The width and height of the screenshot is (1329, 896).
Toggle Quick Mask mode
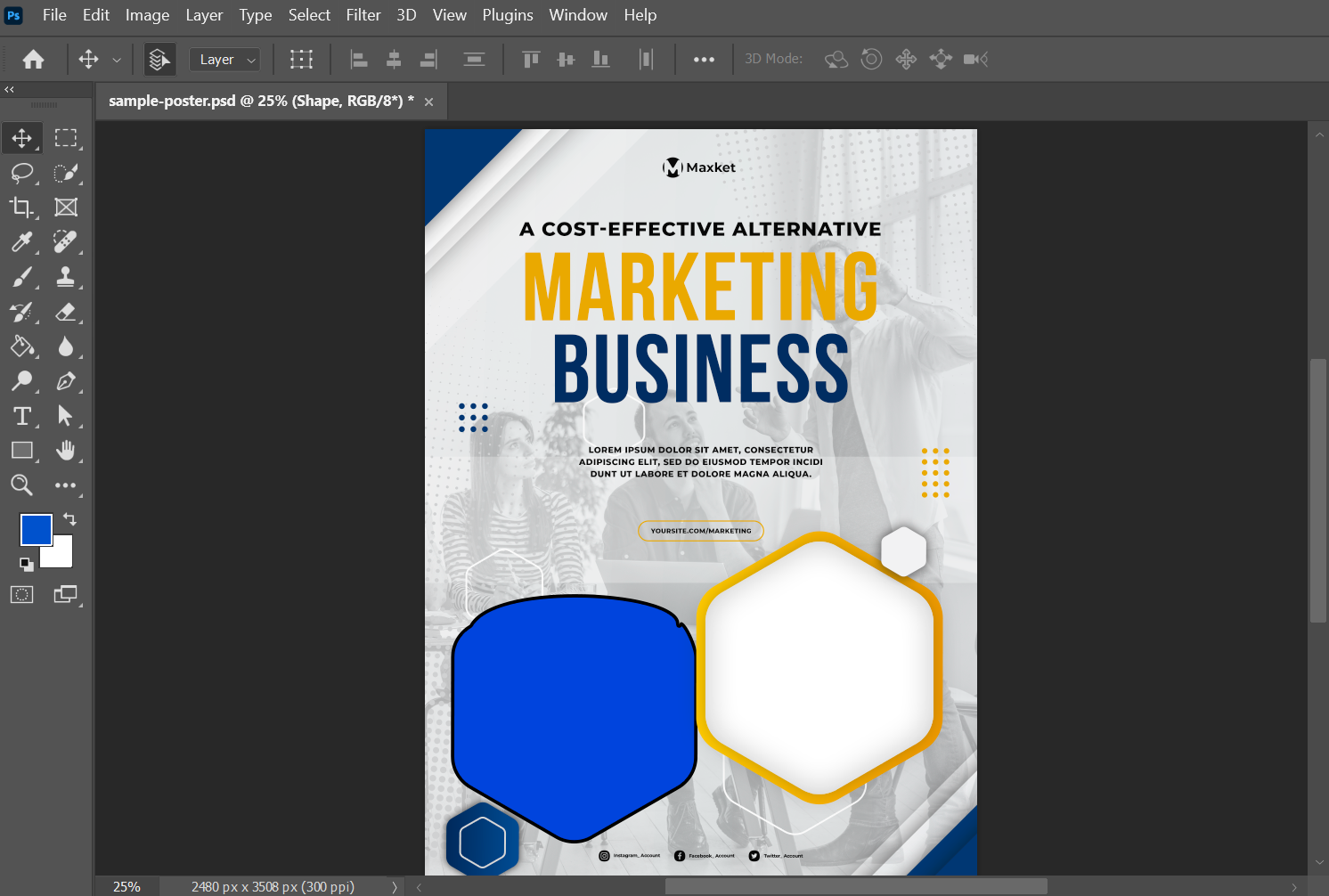click(21, 594)
